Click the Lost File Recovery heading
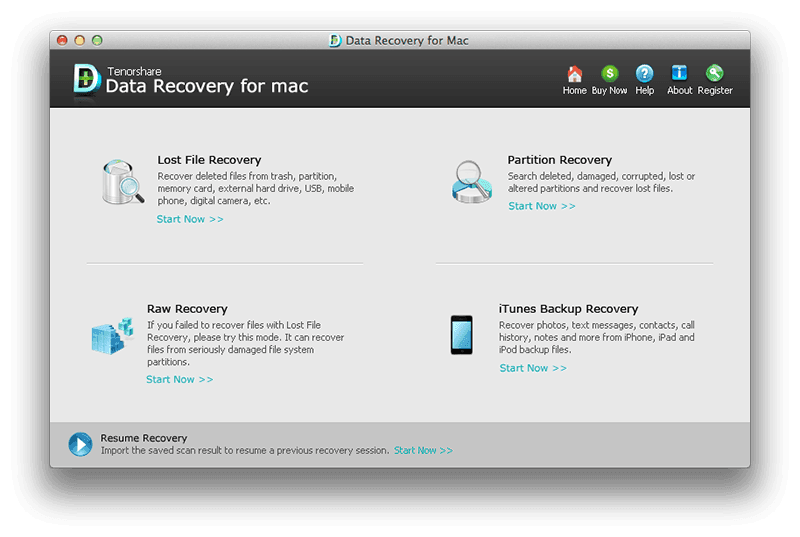 209,160
